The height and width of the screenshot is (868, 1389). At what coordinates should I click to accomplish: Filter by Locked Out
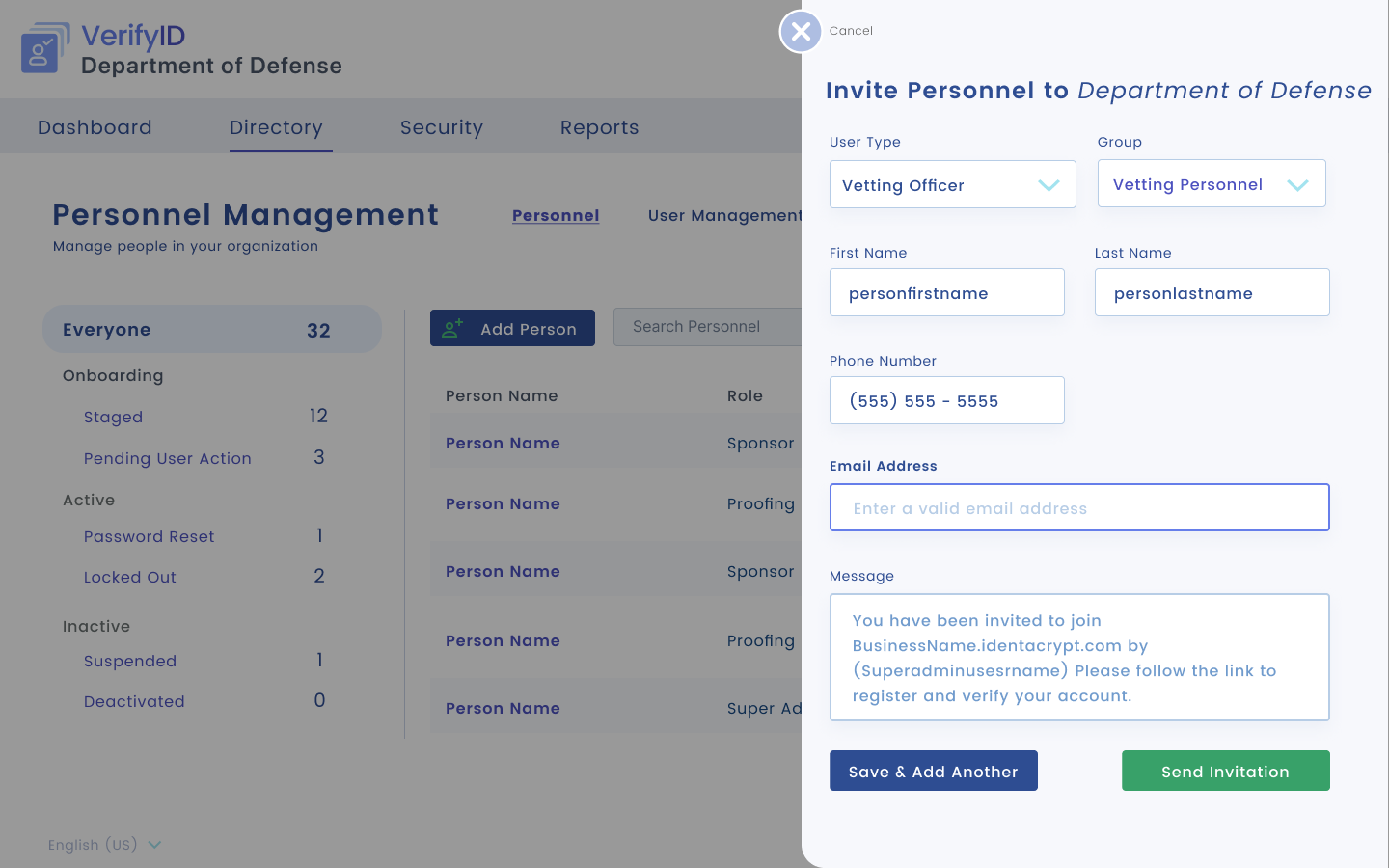click(129, 577)
